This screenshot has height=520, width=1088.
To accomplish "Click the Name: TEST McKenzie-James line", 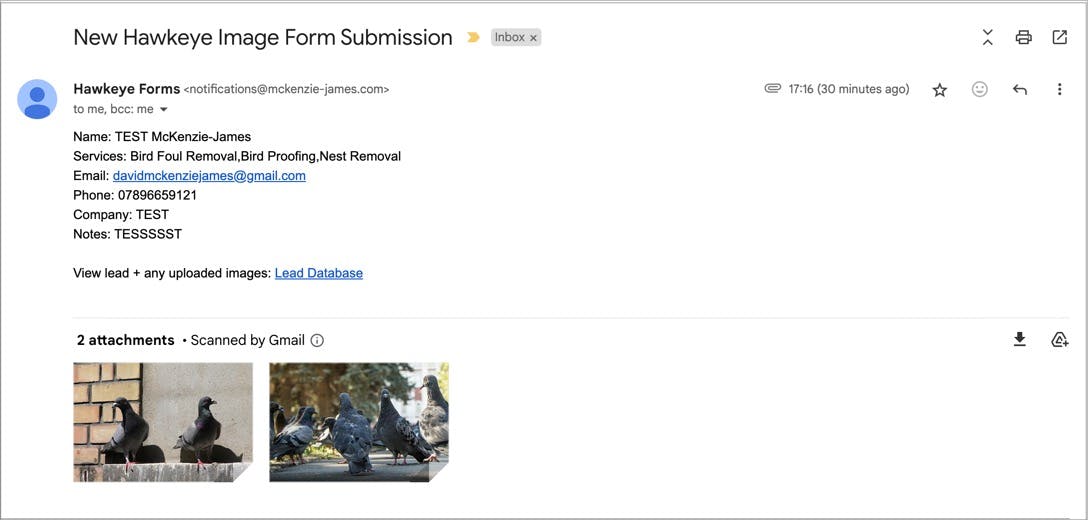I will [162, 137].
